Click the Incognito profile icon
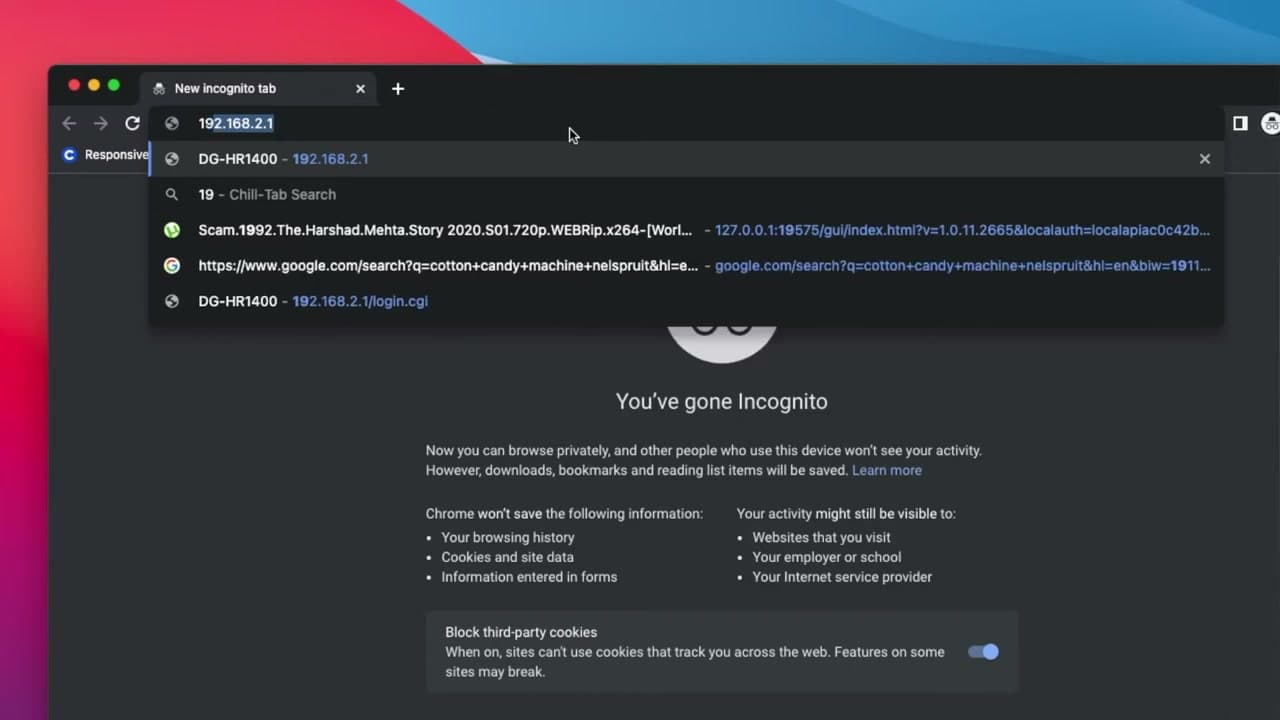This screenshot has width=1280, height=720. (1271, 123)
